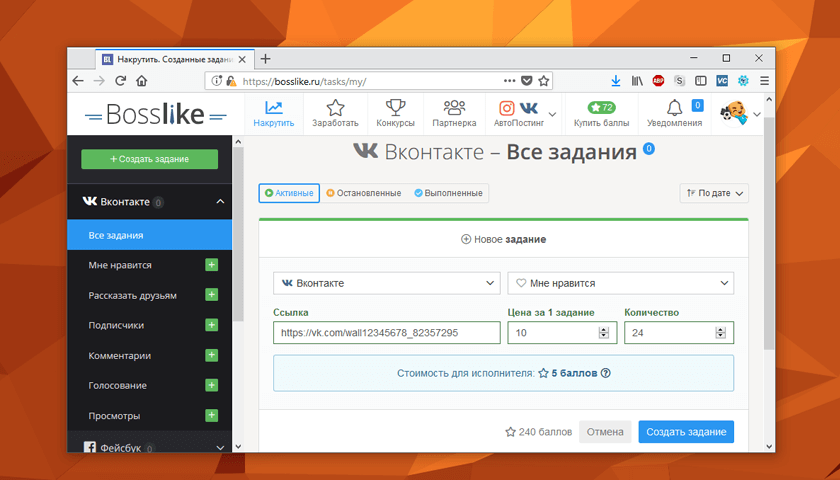Switch to the Остановленные filter tab

point(364,193)
